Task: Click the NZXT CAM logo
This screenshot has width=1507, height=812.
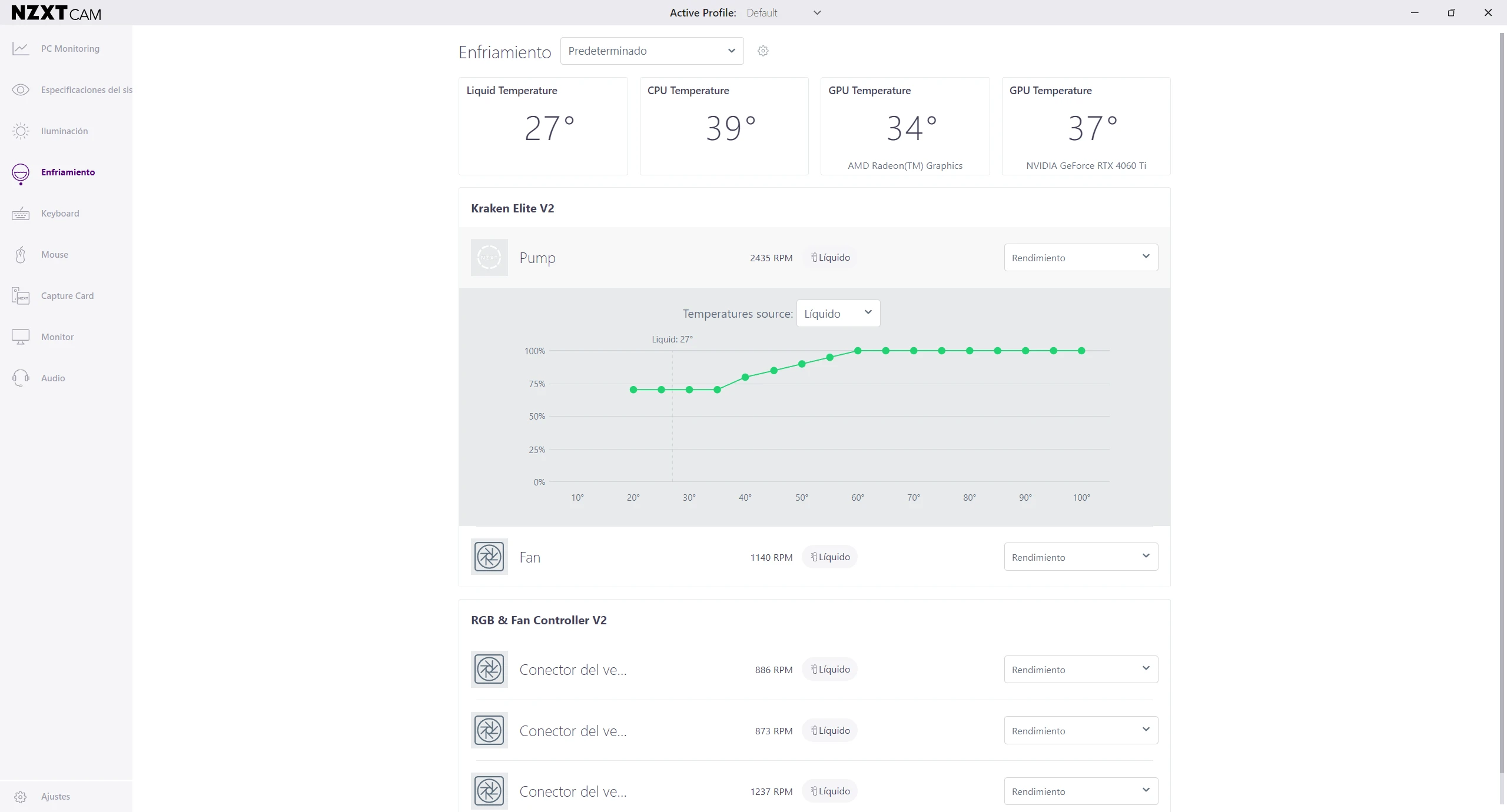Action: [57, 13]
